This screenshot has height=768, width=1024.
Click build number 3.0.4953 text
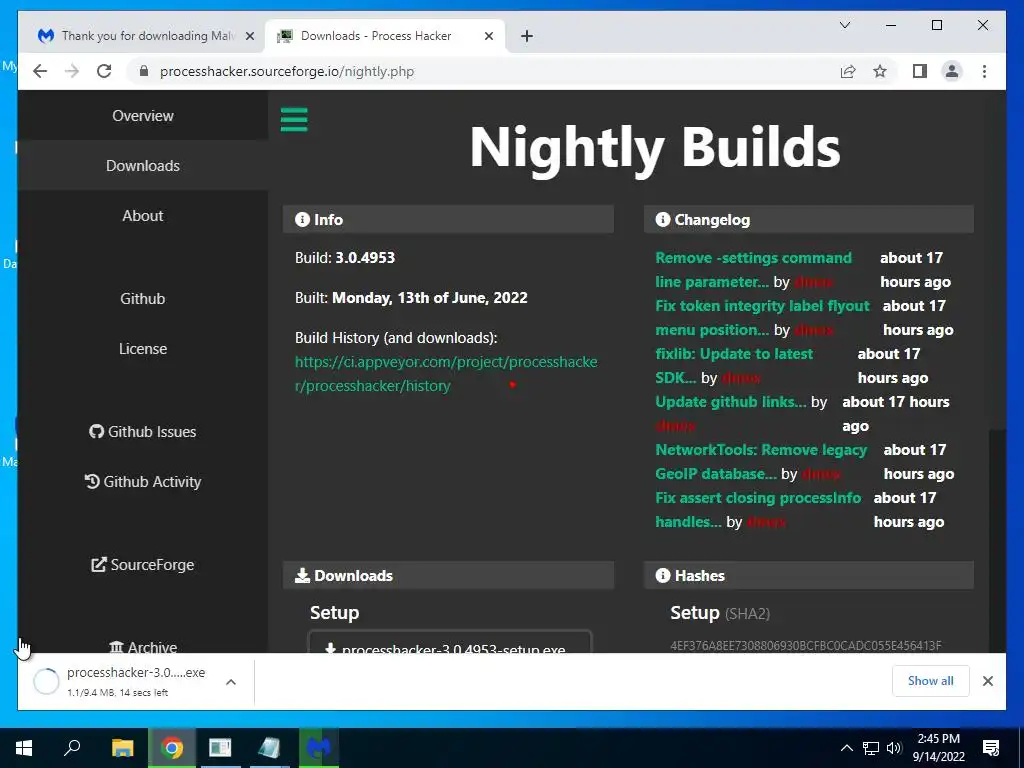point(365,257)
